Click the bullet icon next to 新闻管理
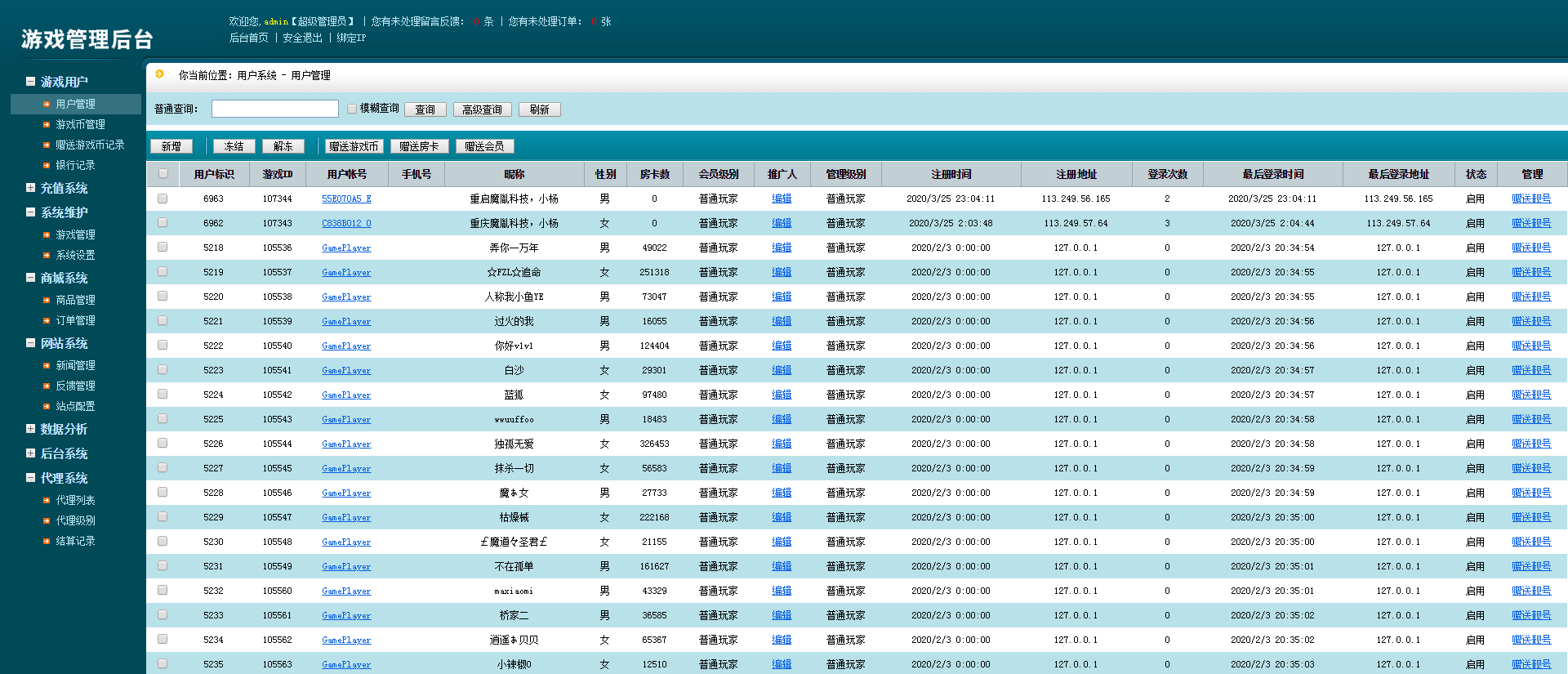The width and height of the screenshot is (1568, 674). [x=47, y=366]
